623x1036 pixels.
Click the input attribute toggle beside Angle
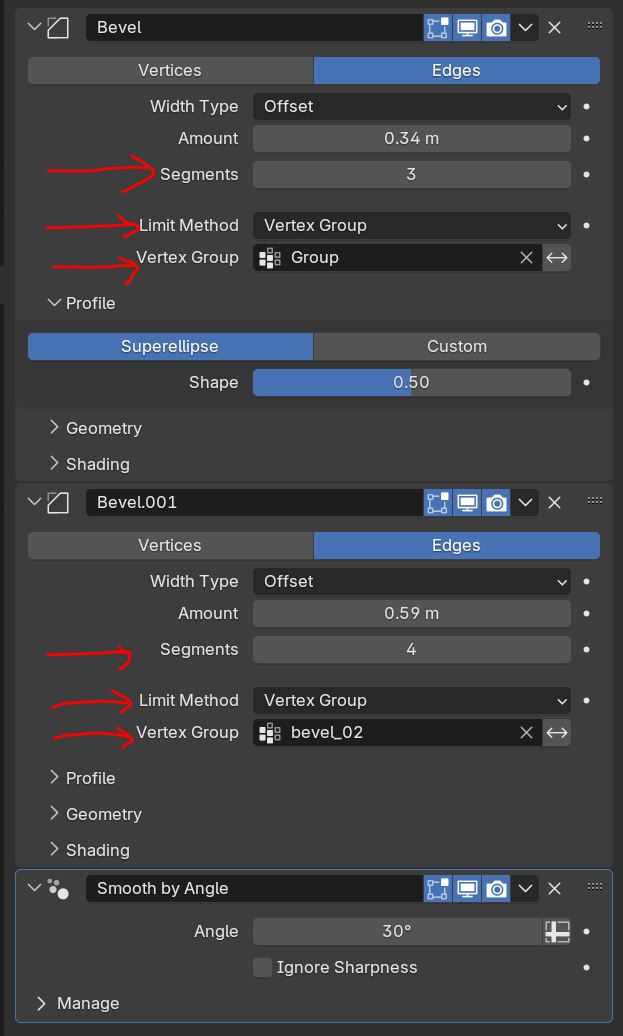click(557, 931)
